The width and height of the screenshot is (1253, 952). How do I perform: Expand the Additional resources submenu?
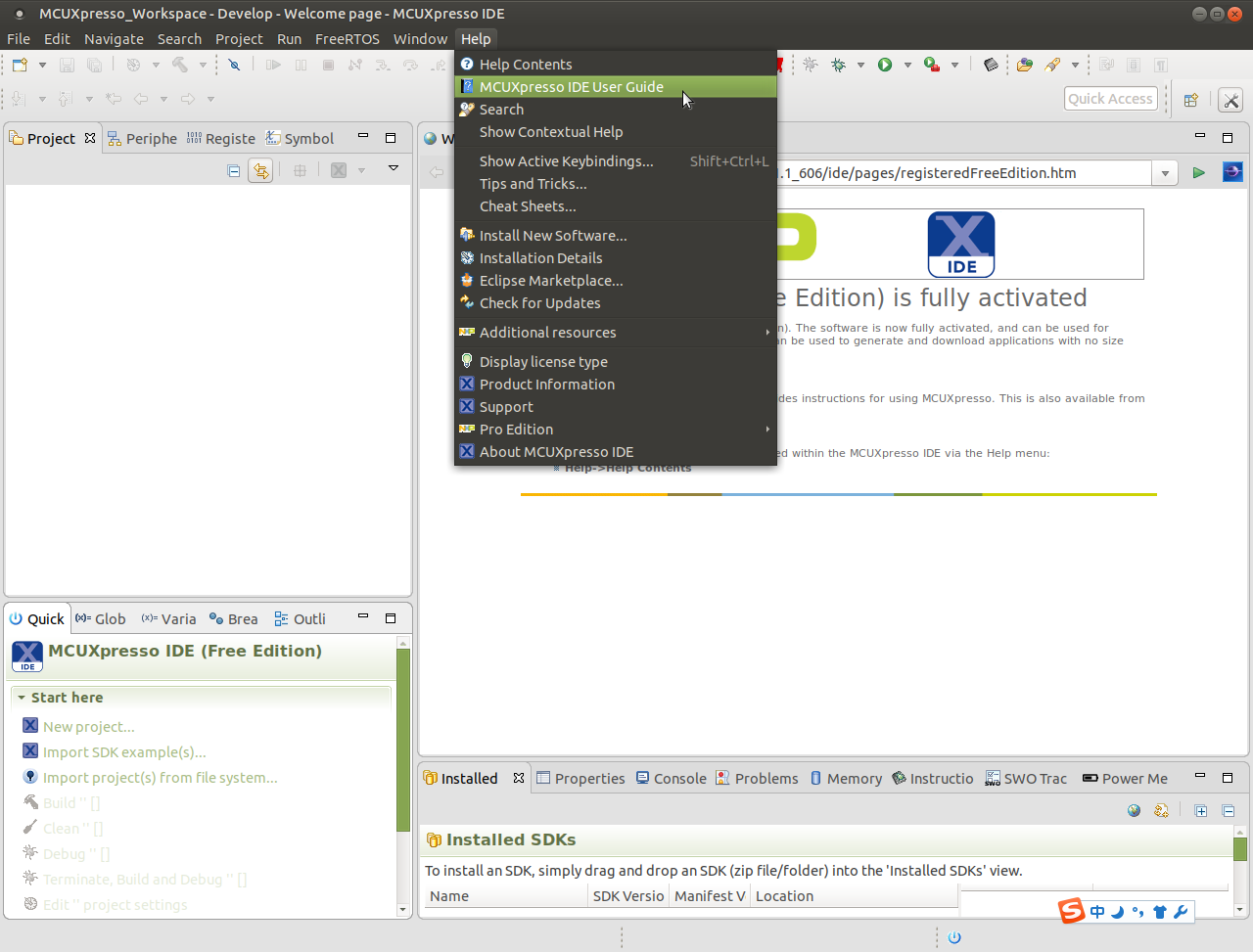[616, 333]
